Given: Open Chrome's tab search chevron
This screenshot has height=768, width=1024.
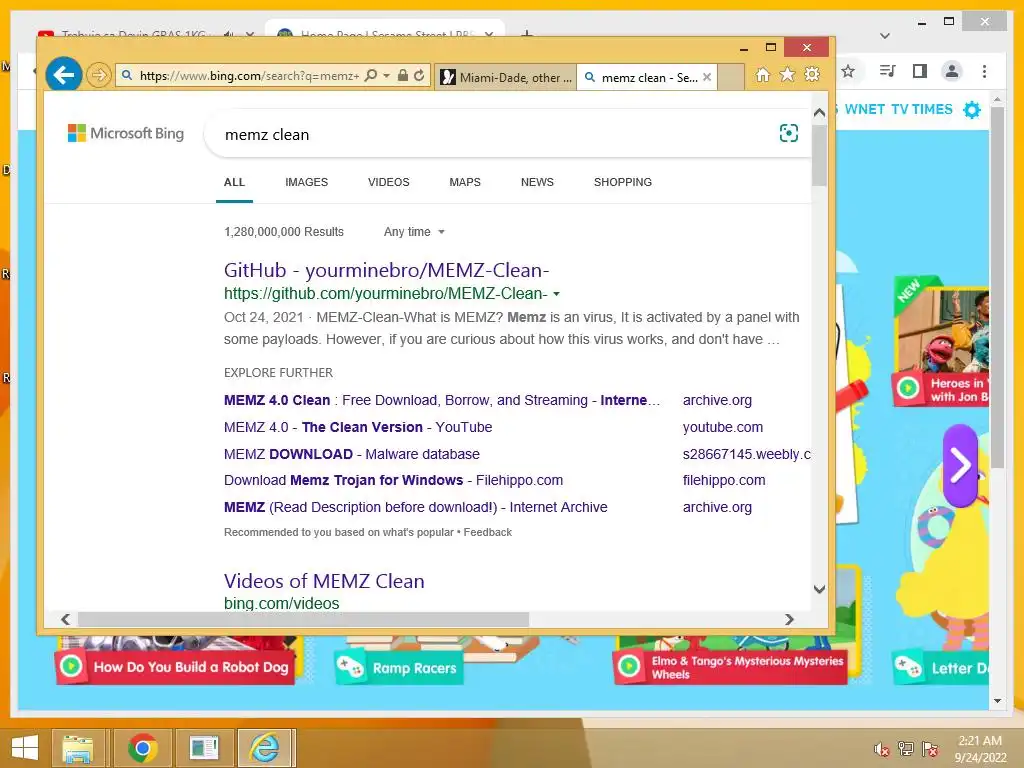Looking at the screenshot, I should [x=885, y=36].
